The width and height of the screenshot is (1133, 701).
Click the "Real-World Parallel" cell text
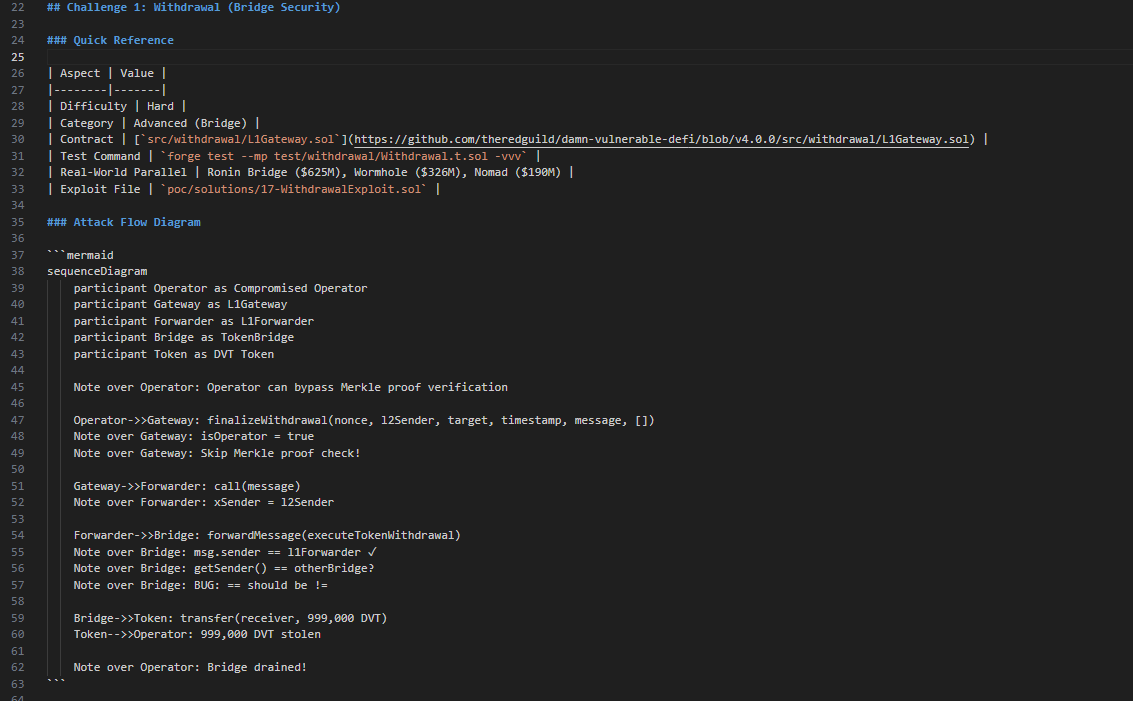pos(124,173)
